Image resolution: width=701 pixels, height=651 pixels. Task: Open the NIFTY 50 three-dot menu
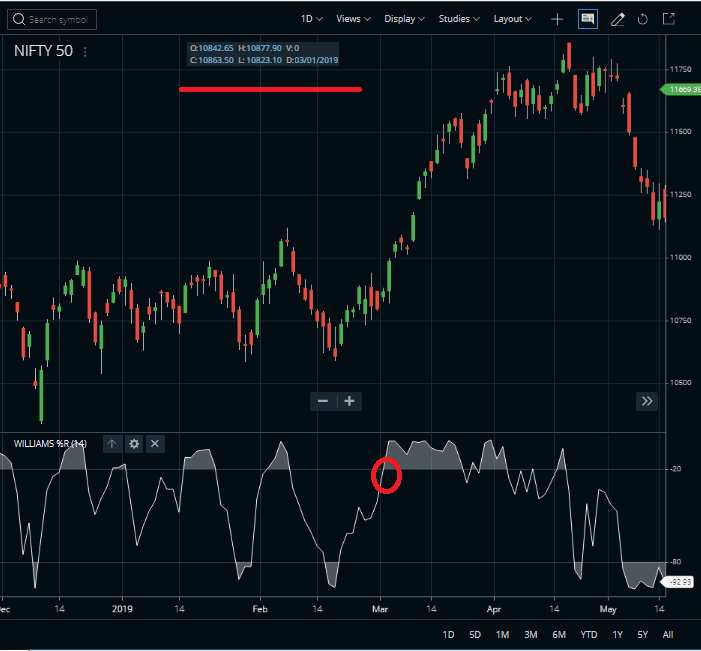pos(85,52)
